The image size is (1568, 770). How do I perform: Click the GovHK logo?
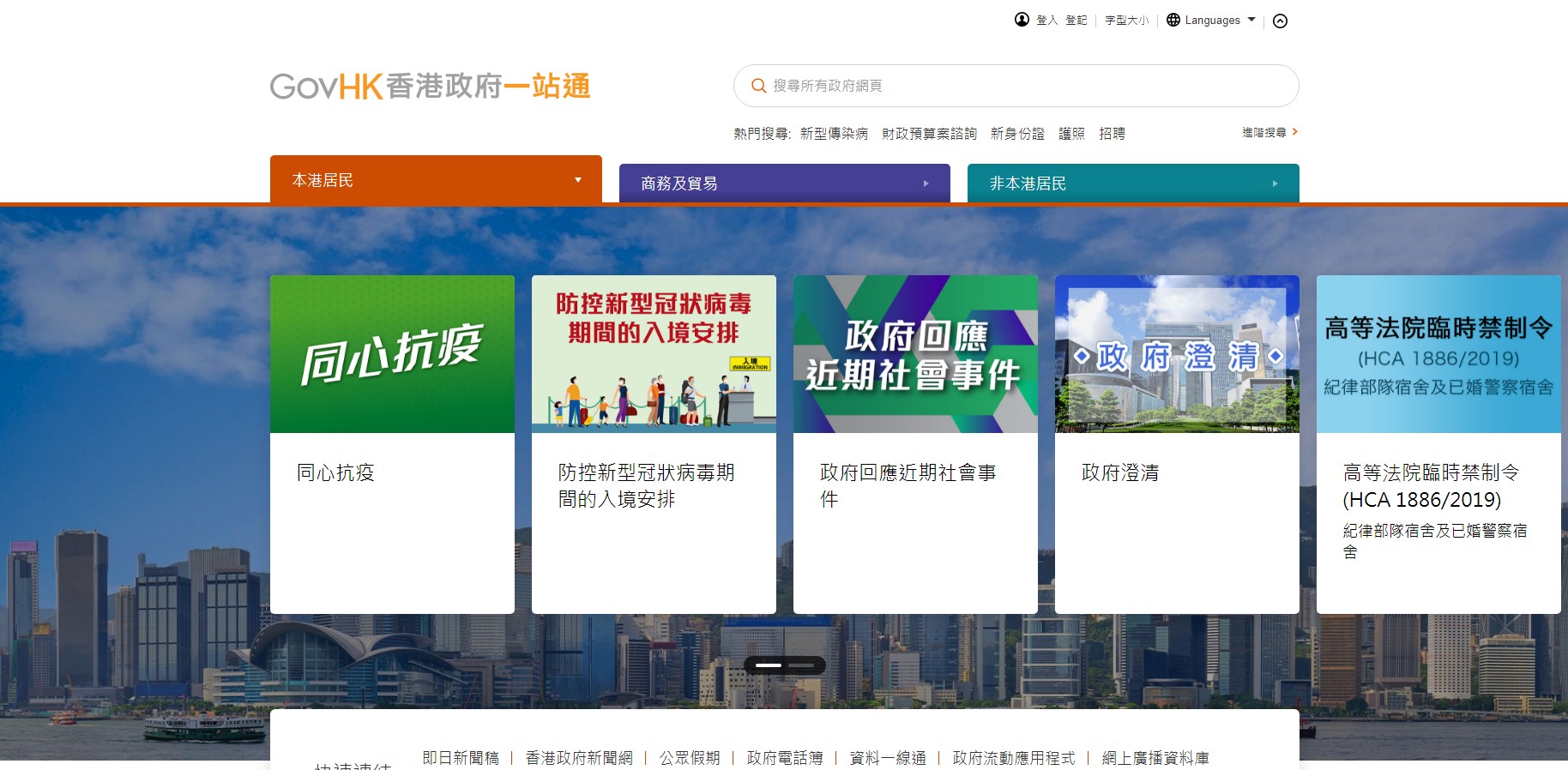(431, 86)
